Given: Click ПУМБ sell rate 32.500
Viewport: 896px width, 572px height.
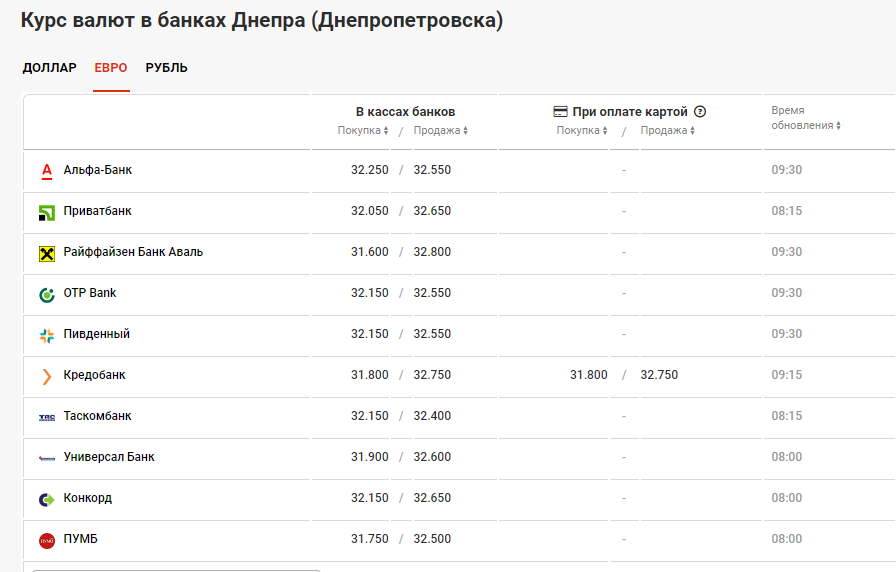Looking at the screenshot, I should point(432,539).
